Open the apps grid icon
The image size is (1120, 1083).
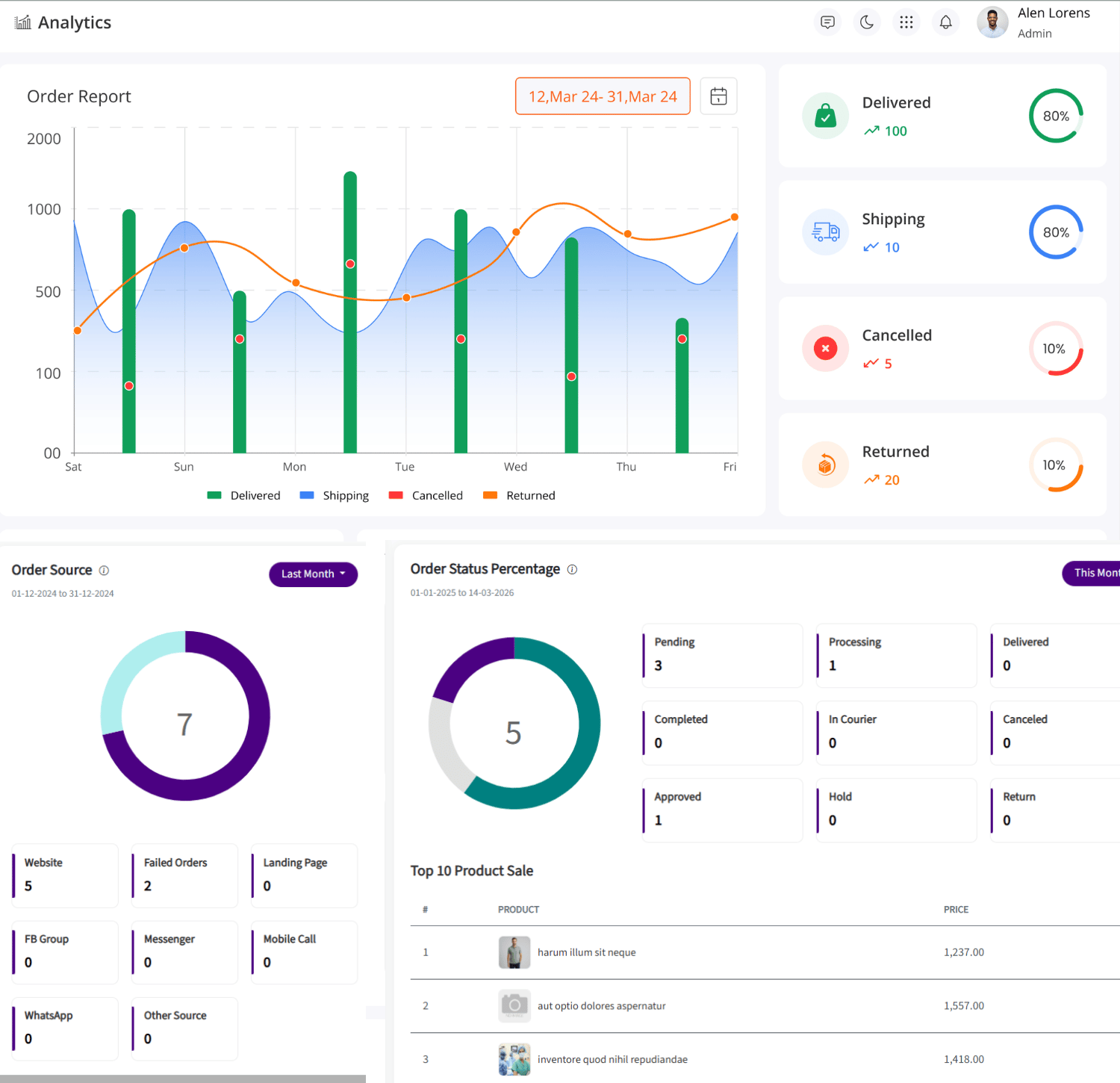tap(906, 22)
